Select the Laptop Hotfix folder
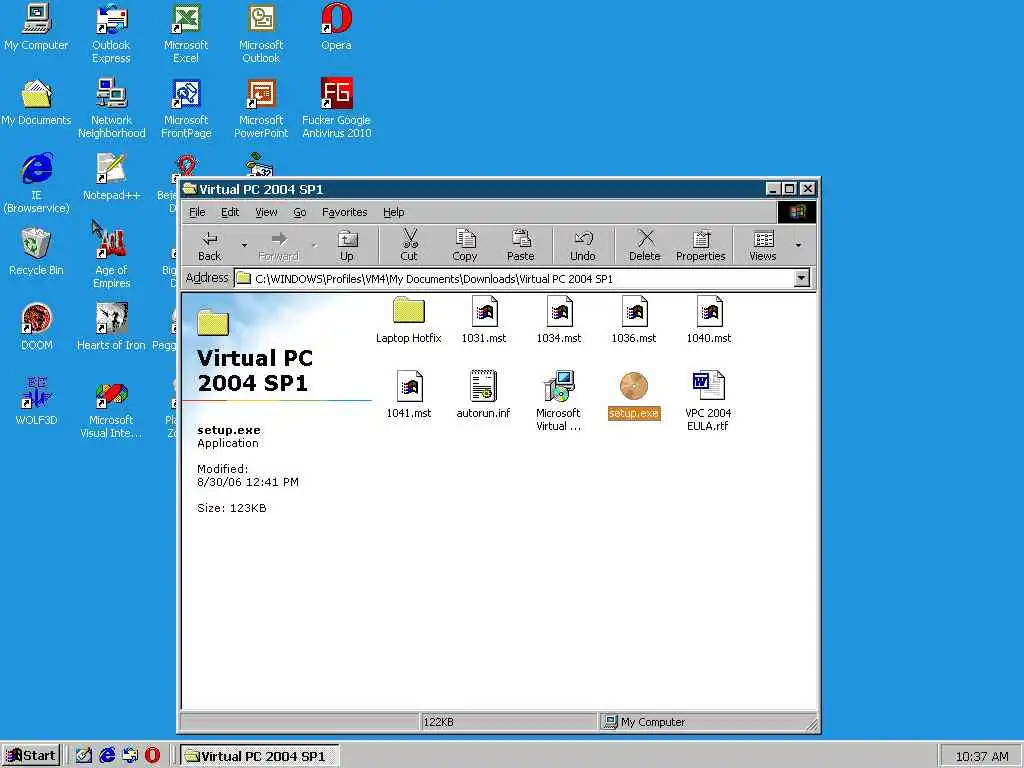 click(x=409, y=319)
